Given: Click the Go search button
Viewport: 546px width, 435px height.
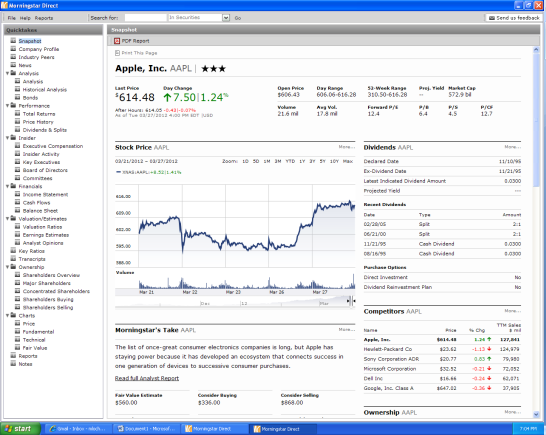Looking at the screenshot, I should pyautogui.click(x=238, y=18).
